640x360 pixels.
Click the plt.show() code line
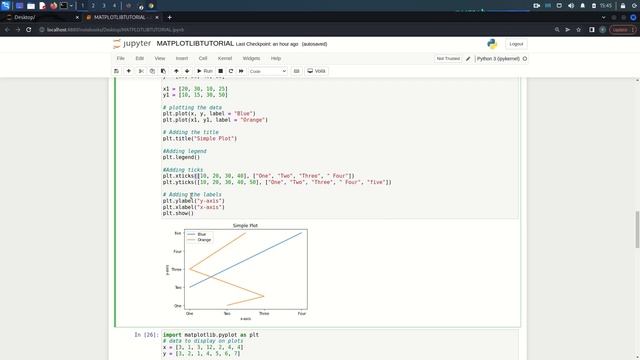point(178,213)
